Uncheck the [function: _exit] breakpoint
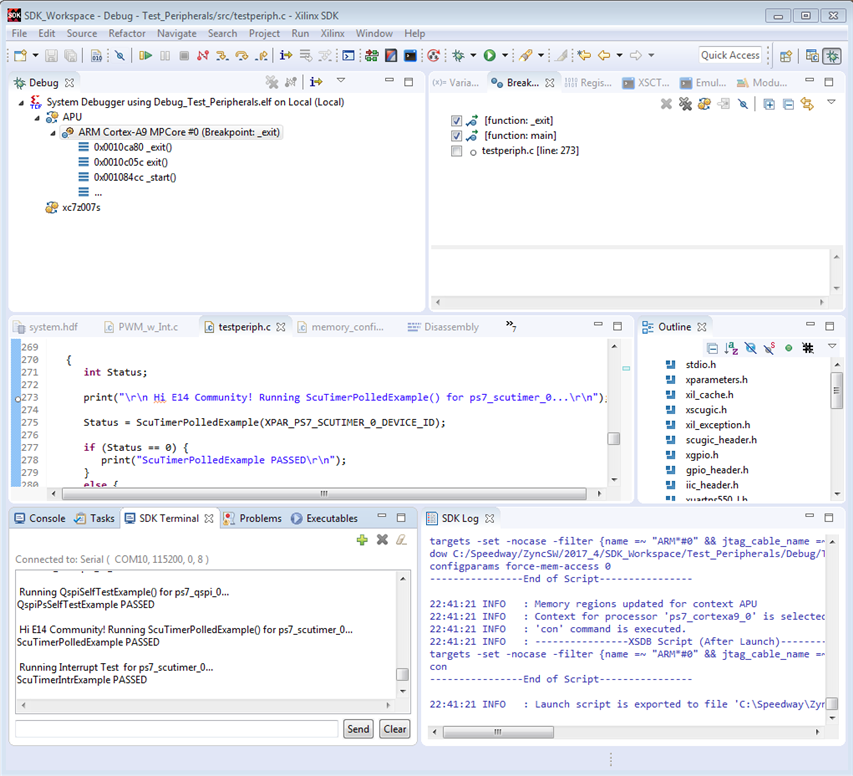The width and height of the screenshot is (853, 776). tap(456, 121)
